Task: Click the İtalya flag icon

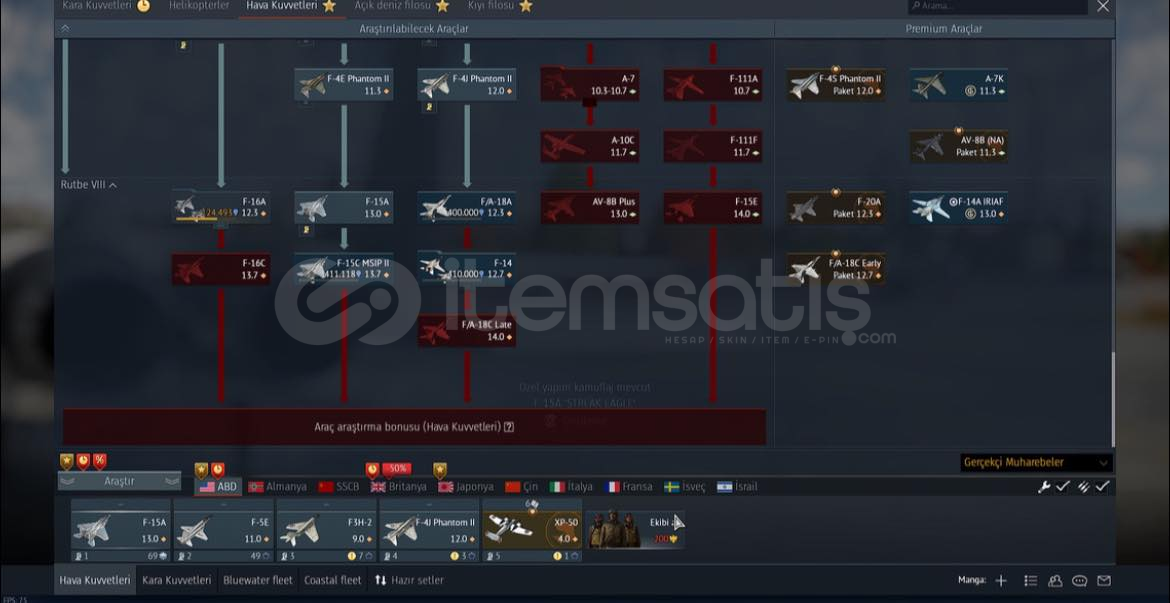Action: pos(557,487)
